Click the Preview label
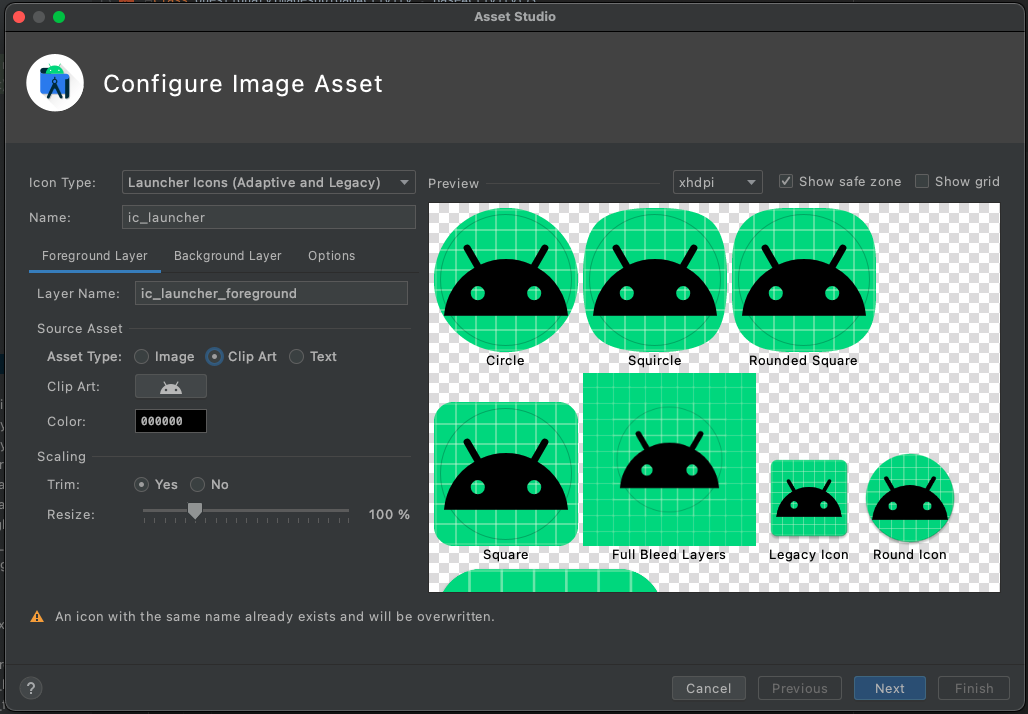Viewport: 1028px width, 714px height. click(x=454, y=184)
